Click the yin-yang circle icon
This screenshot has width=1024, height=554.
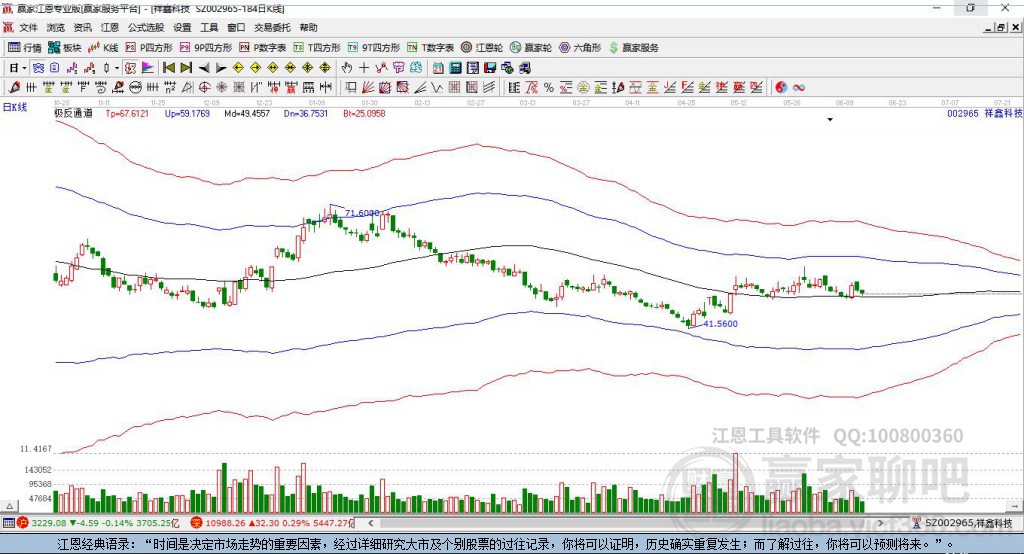[x=781, y=88]
